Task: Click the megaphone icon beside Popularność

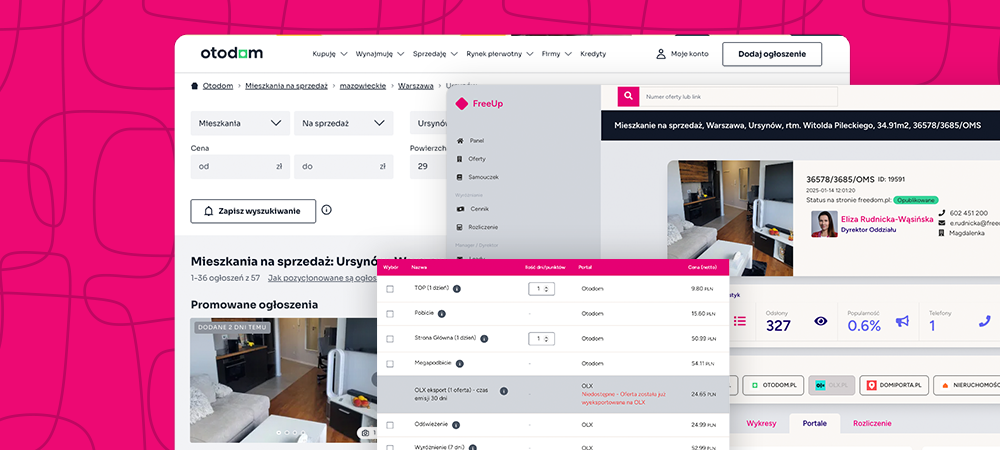Action: [902, 321]
